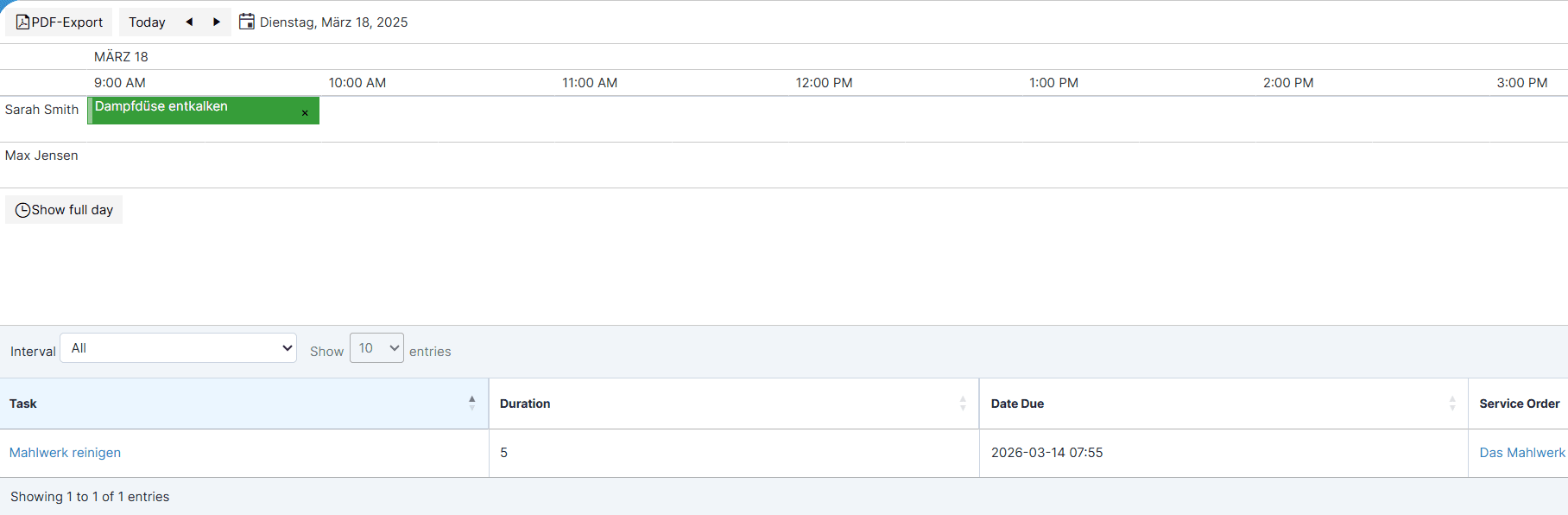Image resolution: width=1568 pixels, height=515 pixels.
Task: Click the 3:00 PM time header
Action: (1522, 83)
